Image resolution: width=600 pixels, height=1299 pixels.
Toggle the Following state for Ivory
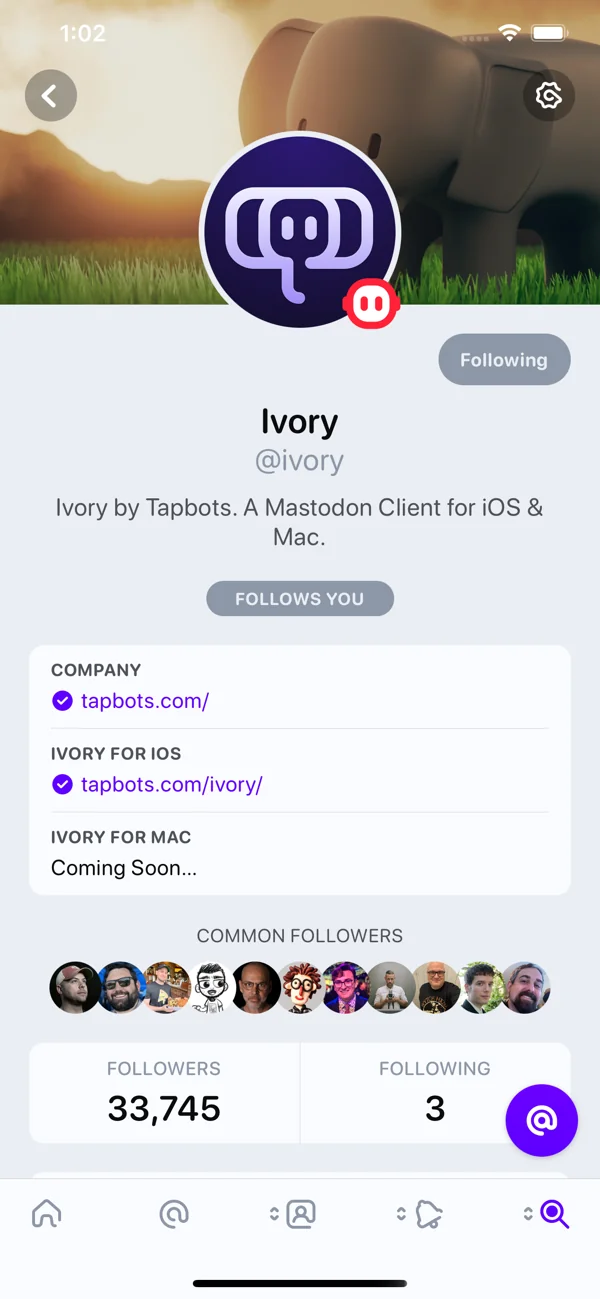coord(504,359)
